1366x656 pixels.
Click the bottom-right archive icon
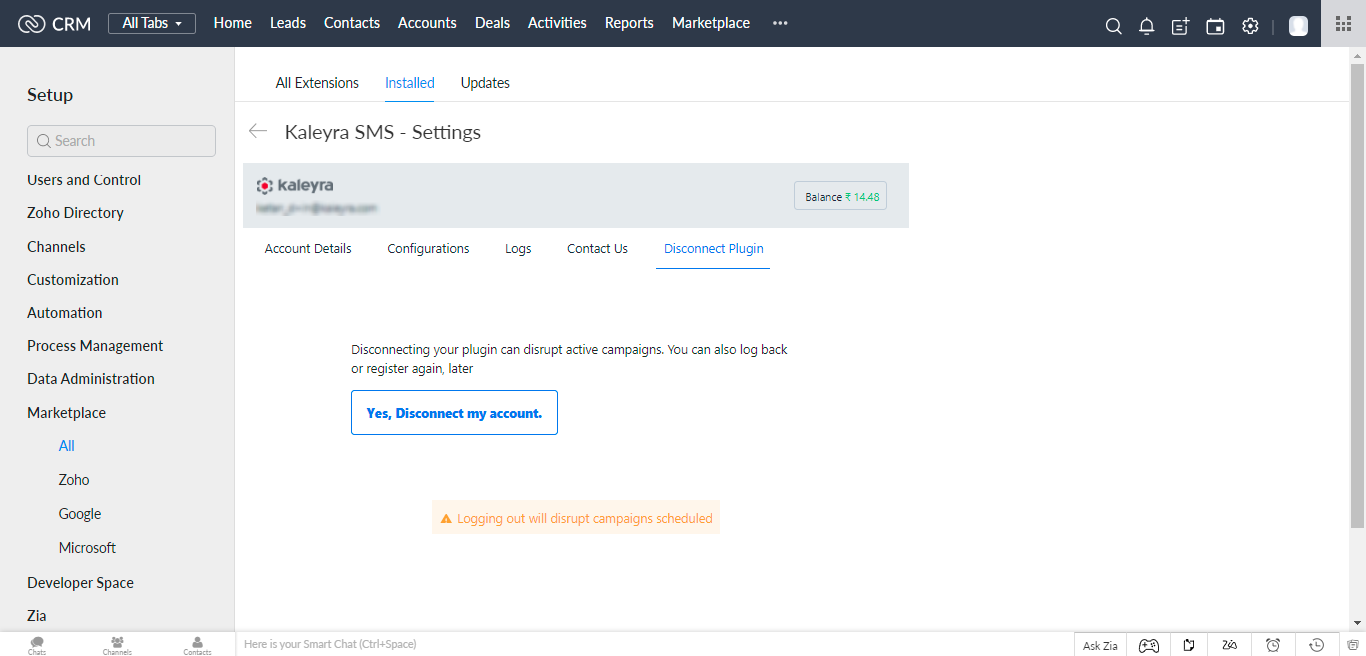pyautogui.click(x=1353, y=644)
